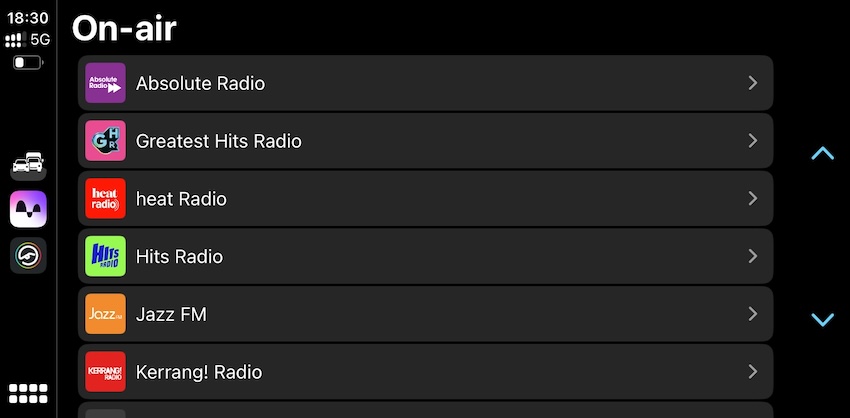The height and width of the screenshot is (418, 850).
Task: Tap the Hits Radio green logo
Action: pyautogui.click(x=105, y=256)
